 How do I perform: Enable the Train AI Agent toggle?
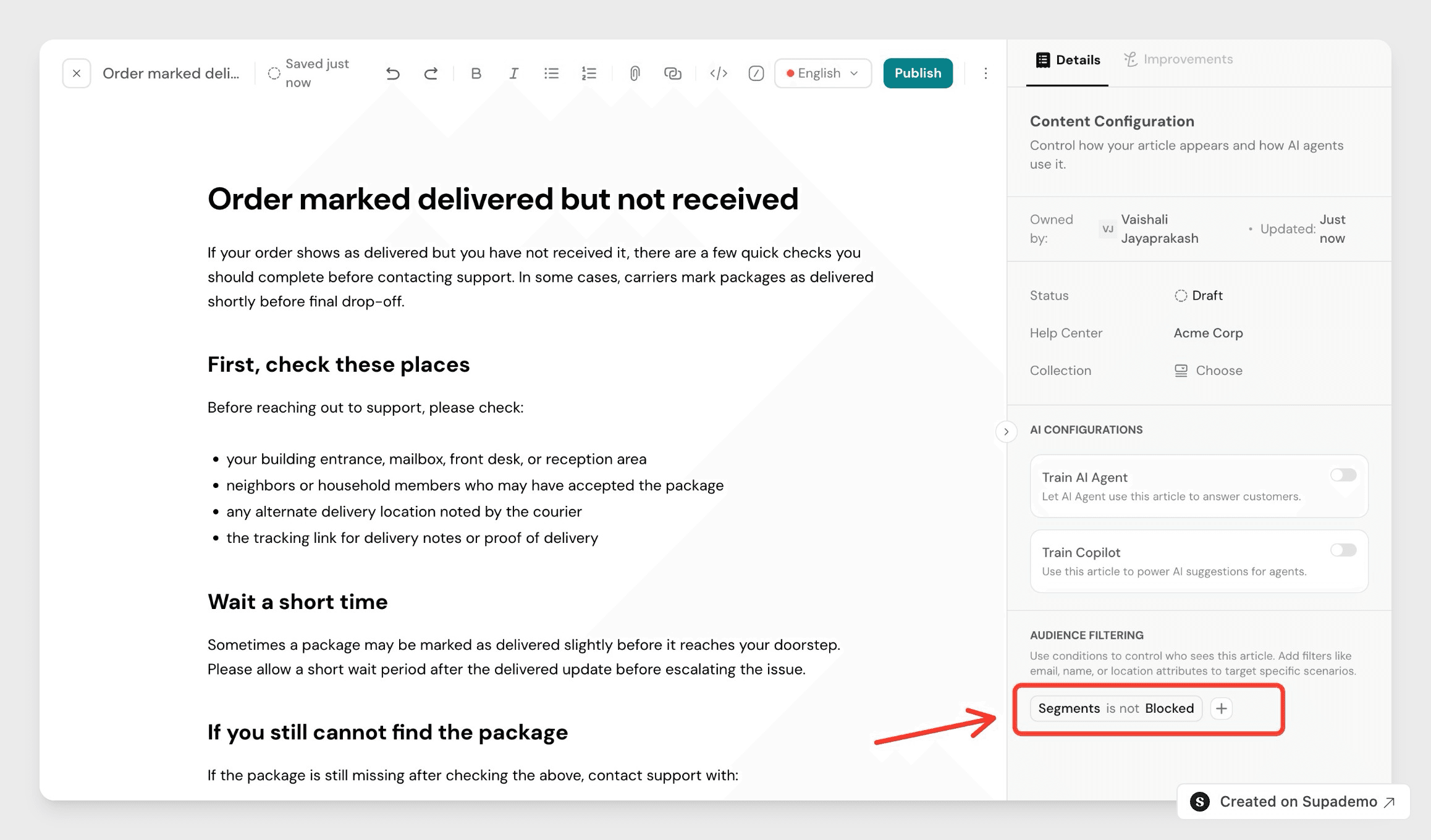[1343, 475]
